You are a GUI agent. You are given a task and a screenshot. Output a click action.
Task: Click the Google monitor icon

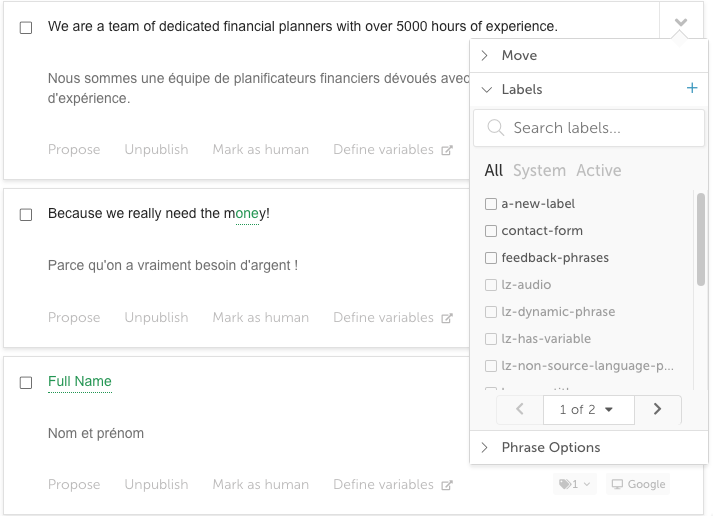617,484
